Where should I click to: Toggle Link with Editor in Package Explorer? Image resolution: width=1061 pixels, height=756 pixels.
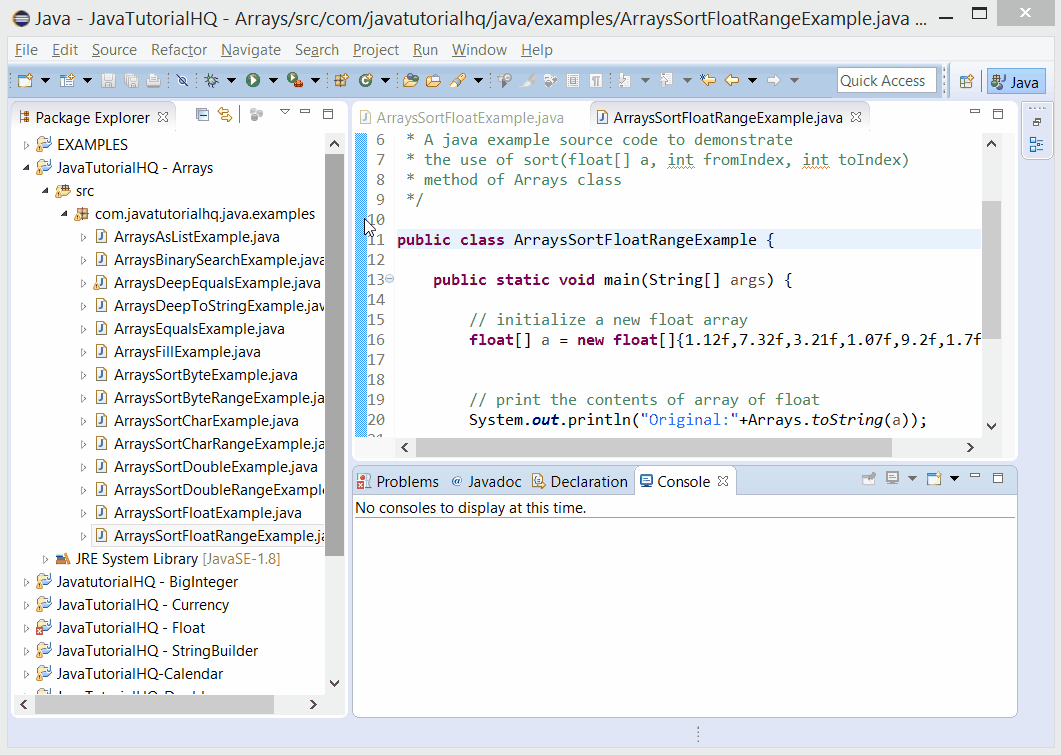click(x=225, y=114)
